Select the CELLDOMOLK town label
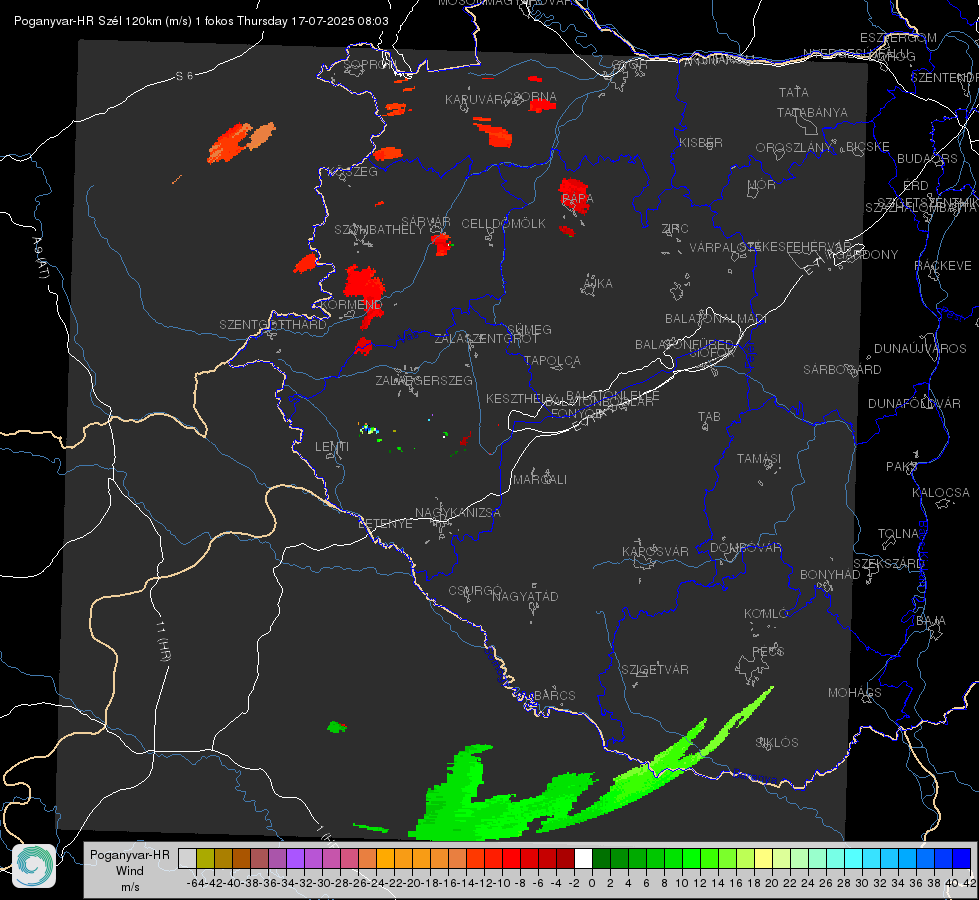Image resolution: width=979 pixels, height=900 pixels. (503, 224)
